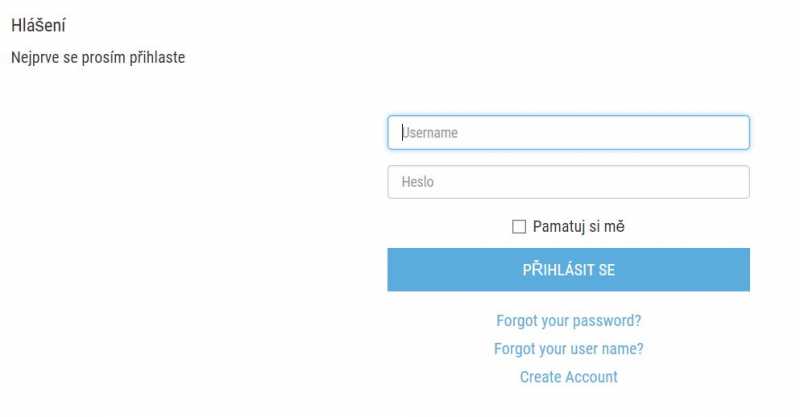Open the Forgot your user name? link
Image resolution: width=800 pixels, height=417 pixels.
pos(568,349)
